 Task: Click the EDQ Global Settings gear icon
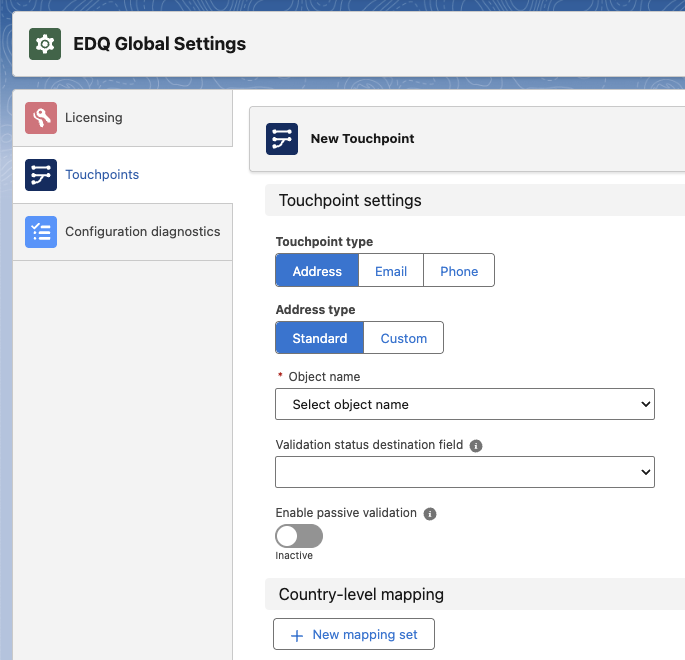(x=45, y=44)
